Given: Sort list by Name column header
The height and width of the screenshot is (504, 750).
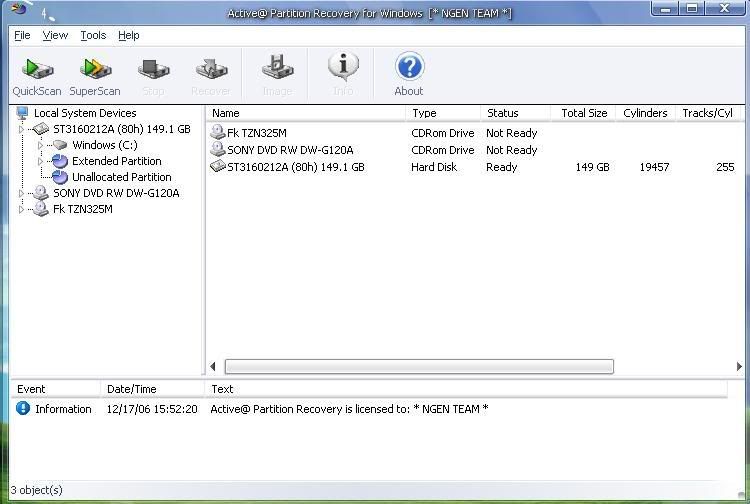Looking at the screenshot, I should tap(306, 113).
